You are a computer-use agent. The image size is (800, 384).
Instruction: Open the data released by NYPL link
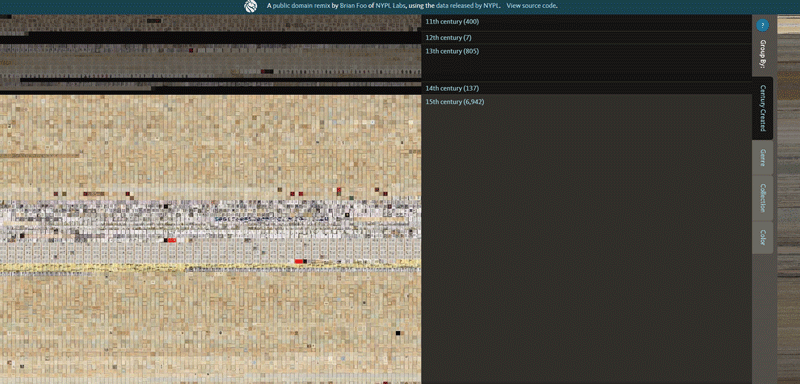coord(467,6)
